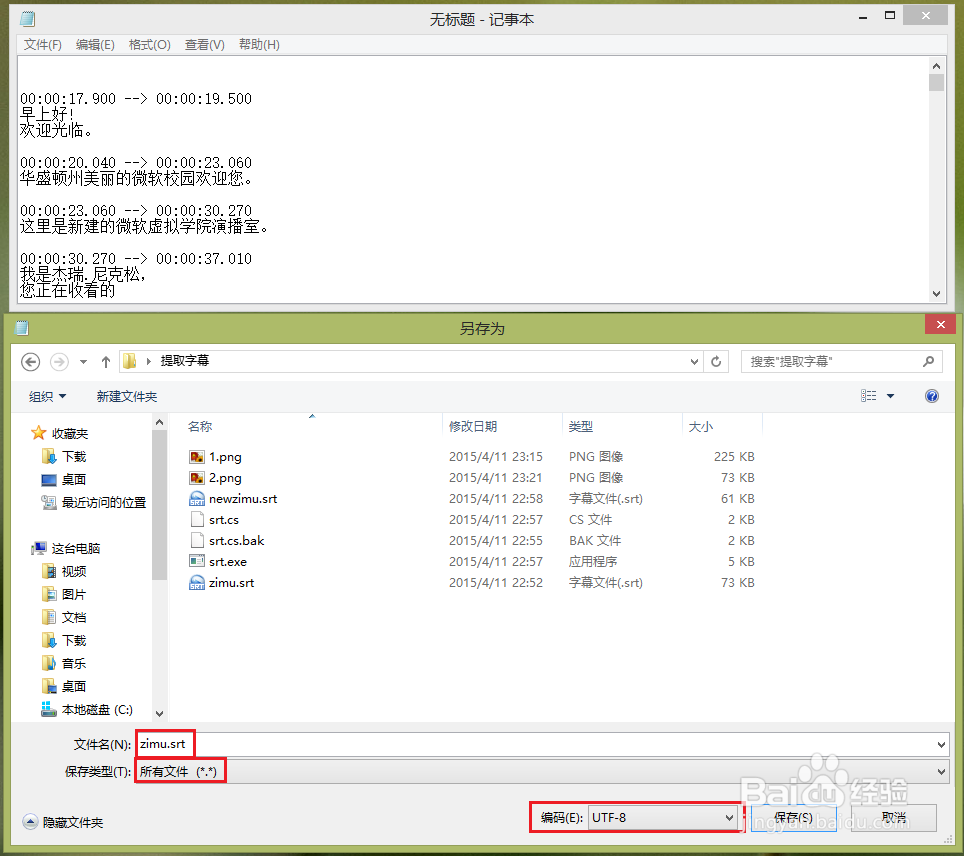964x856 pixels.
Task: Place cursor on the 欢迎光临。 line in Notepad
Action: (x=57, y=130)
